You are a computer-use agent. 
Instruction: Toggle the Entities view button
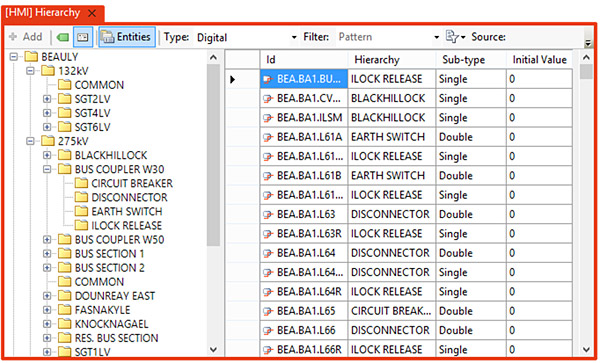(127, 37)
